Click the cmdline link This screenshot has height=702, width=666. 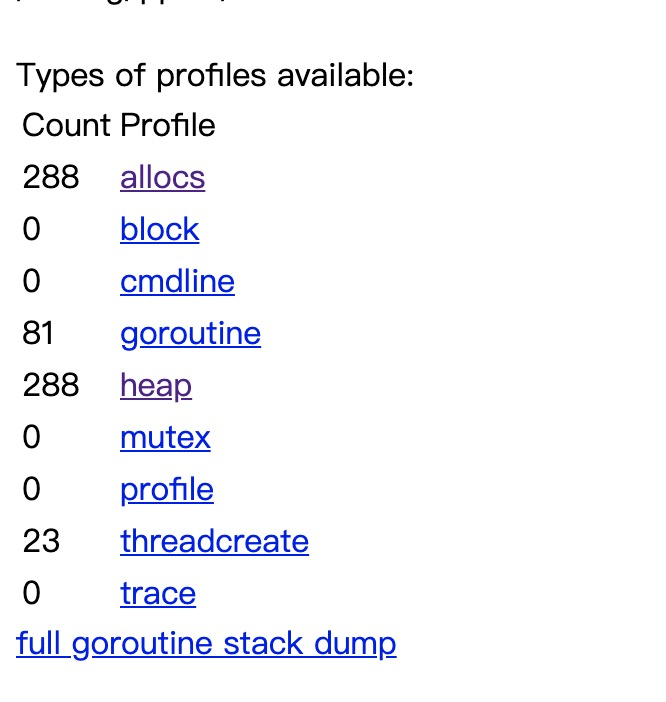177,281
